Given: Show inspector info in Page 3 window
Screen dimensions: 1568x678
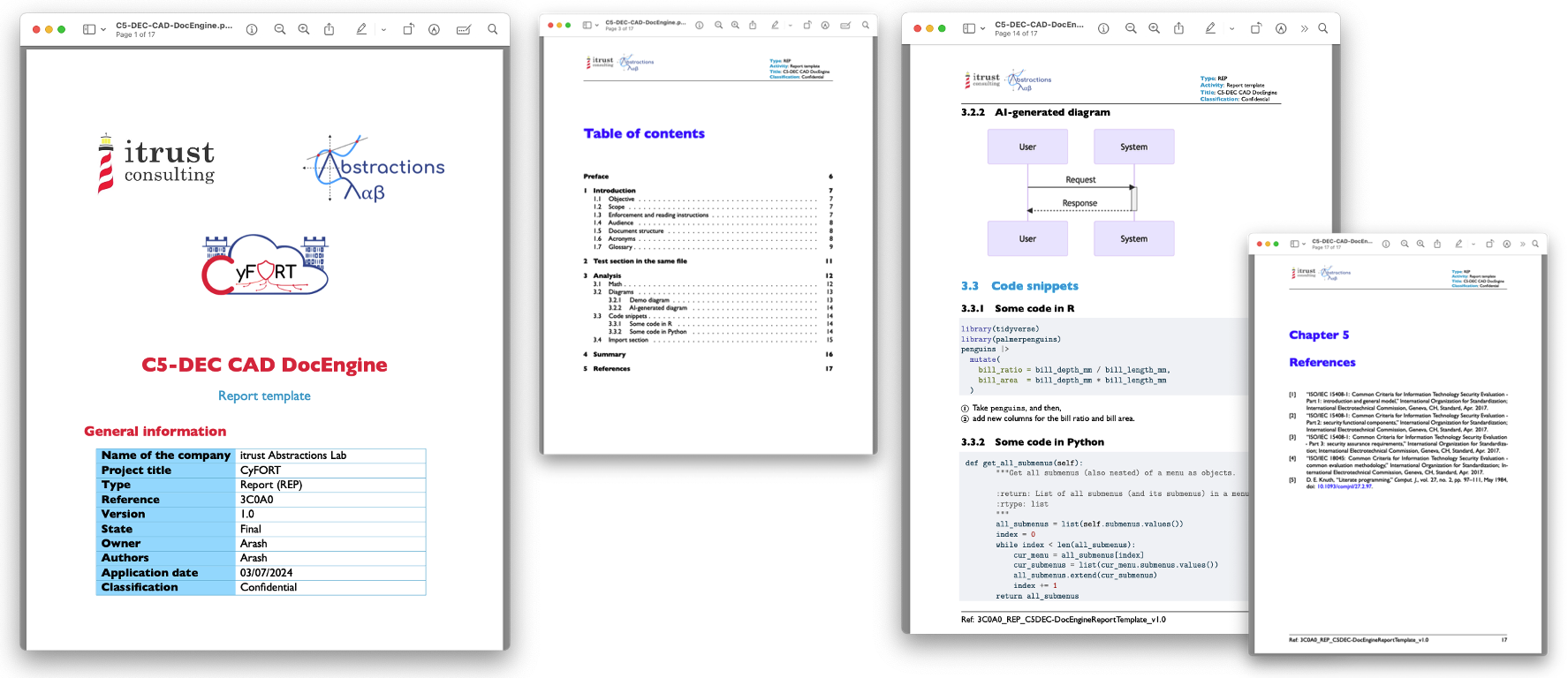Looking at the screenshot, I should (x=700, y=25).
